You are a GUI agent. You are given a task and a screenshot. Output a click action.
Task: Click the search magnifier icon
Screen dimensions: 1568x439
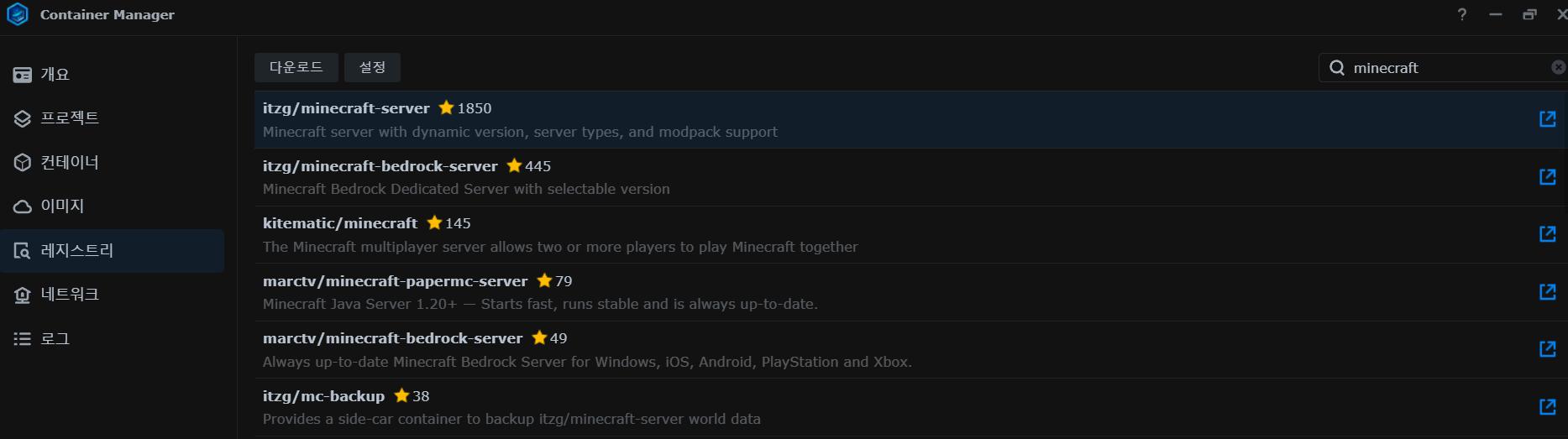pos(1337,68)
